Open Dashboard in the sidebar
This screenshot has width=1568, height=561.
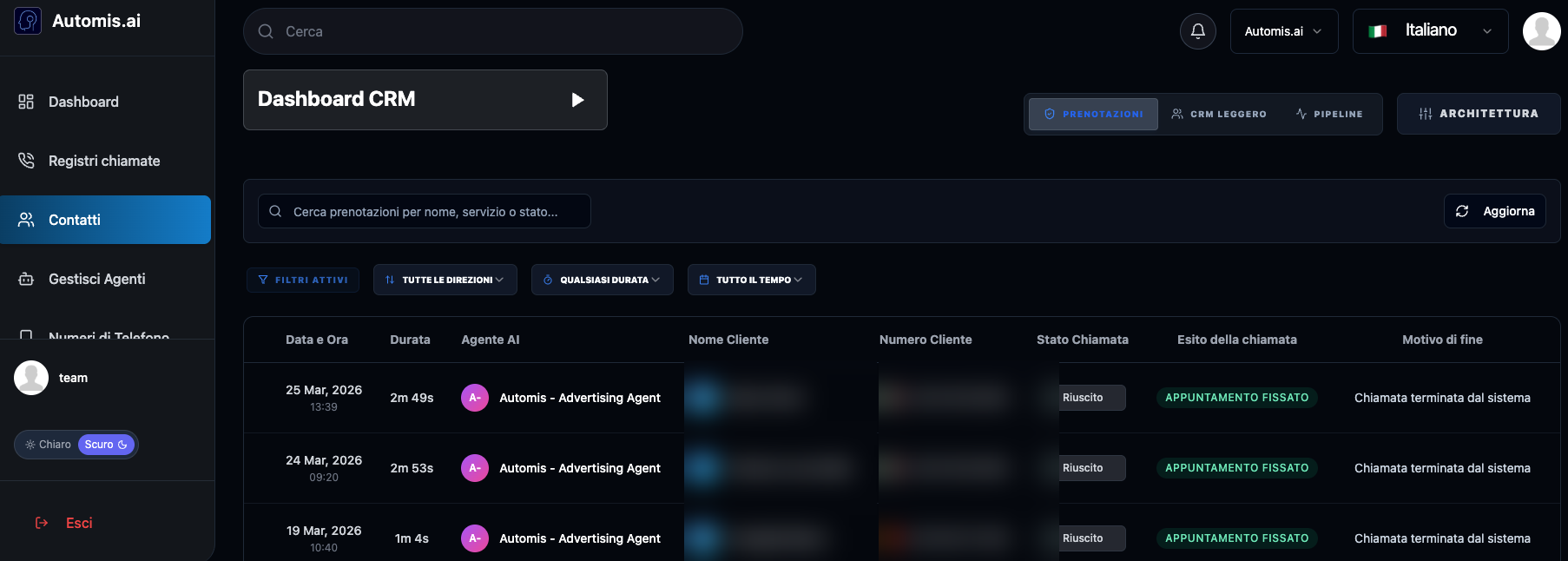click(x=106, y=102)
